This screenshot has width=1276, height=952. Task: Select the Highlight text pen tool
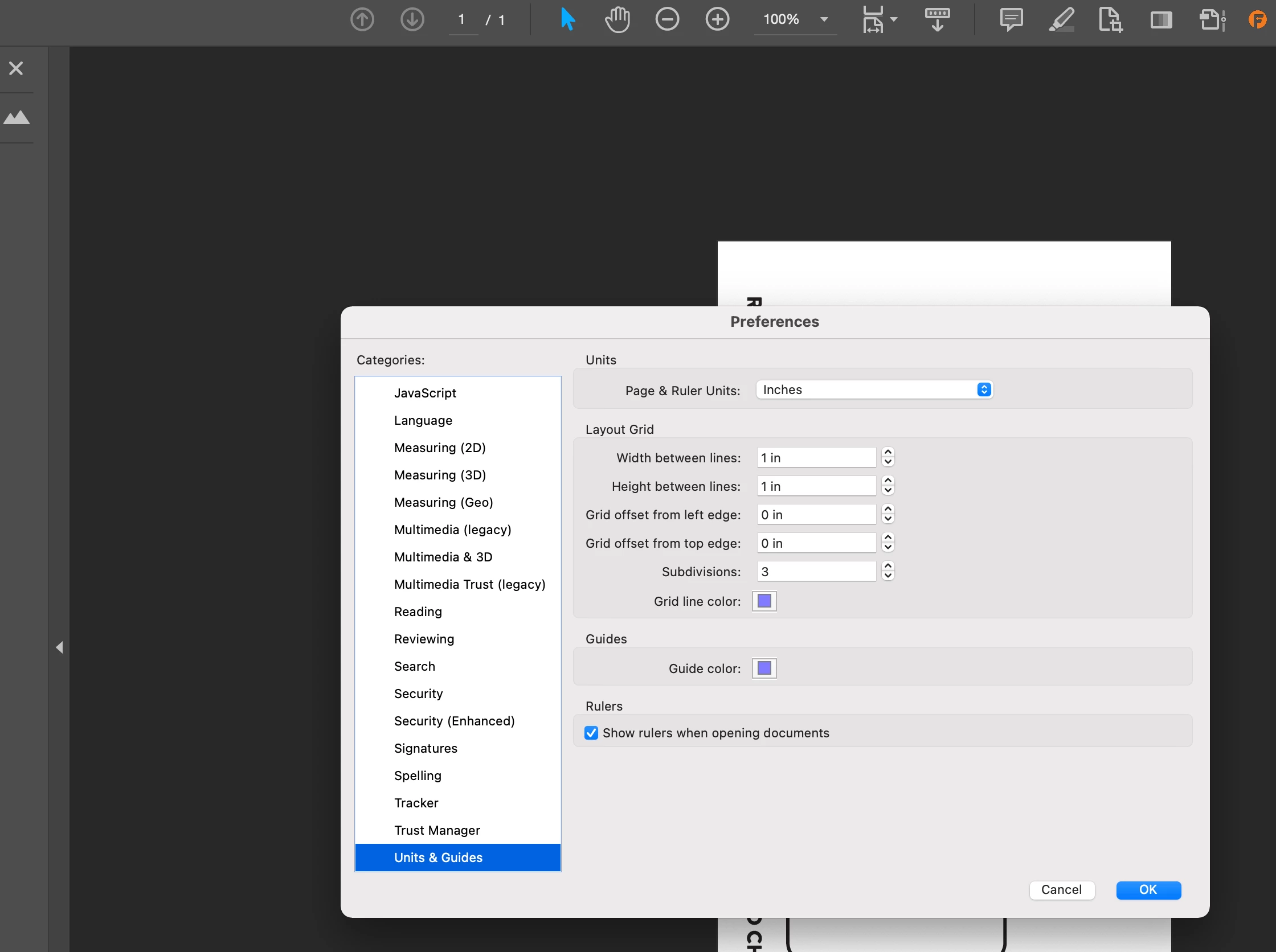click(1061, 19)
